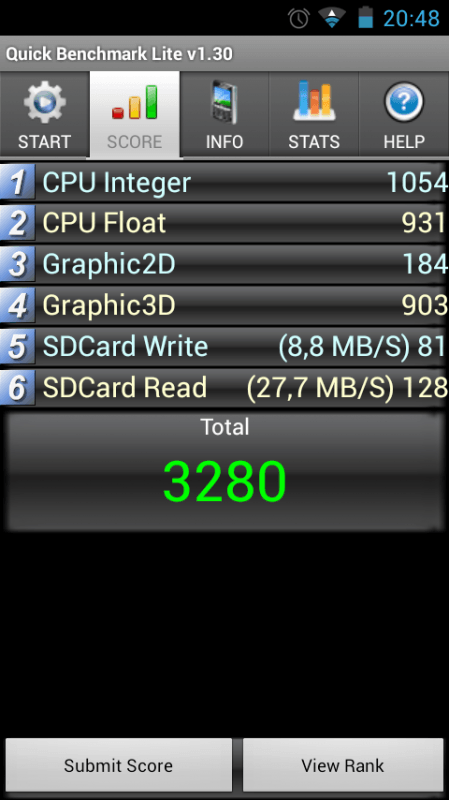449x800 pixels.
Task: Tap the battery status icon
Action: coord(365,17)
